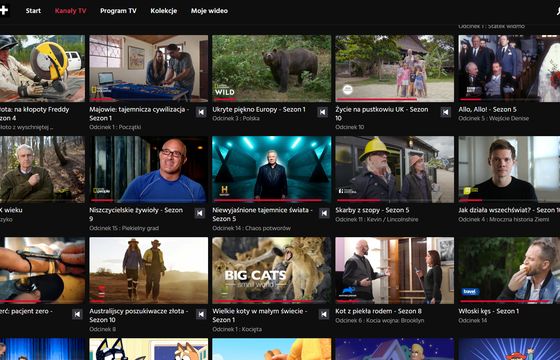Open Życie na pustkowiu UK family thumbnail
The image size is (560, 360).
tap(395, 68)
